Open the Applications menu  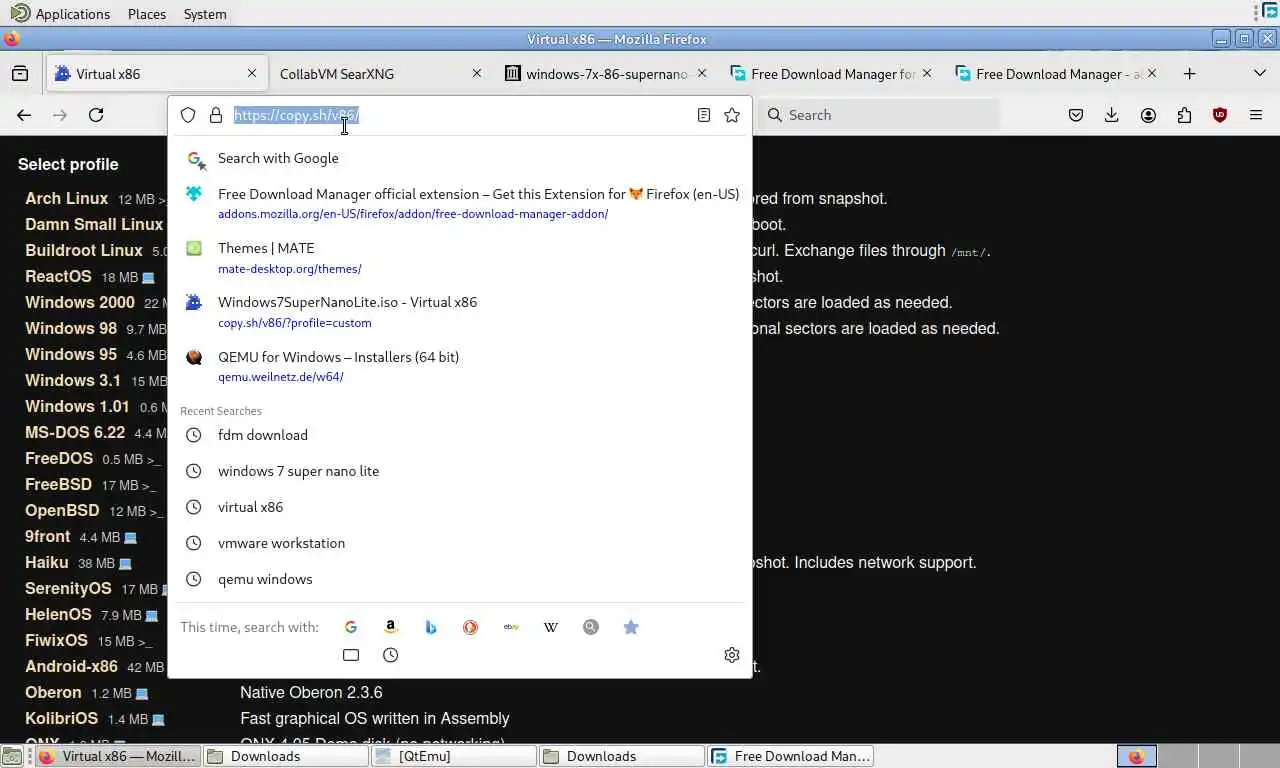(x=60, y=14)
